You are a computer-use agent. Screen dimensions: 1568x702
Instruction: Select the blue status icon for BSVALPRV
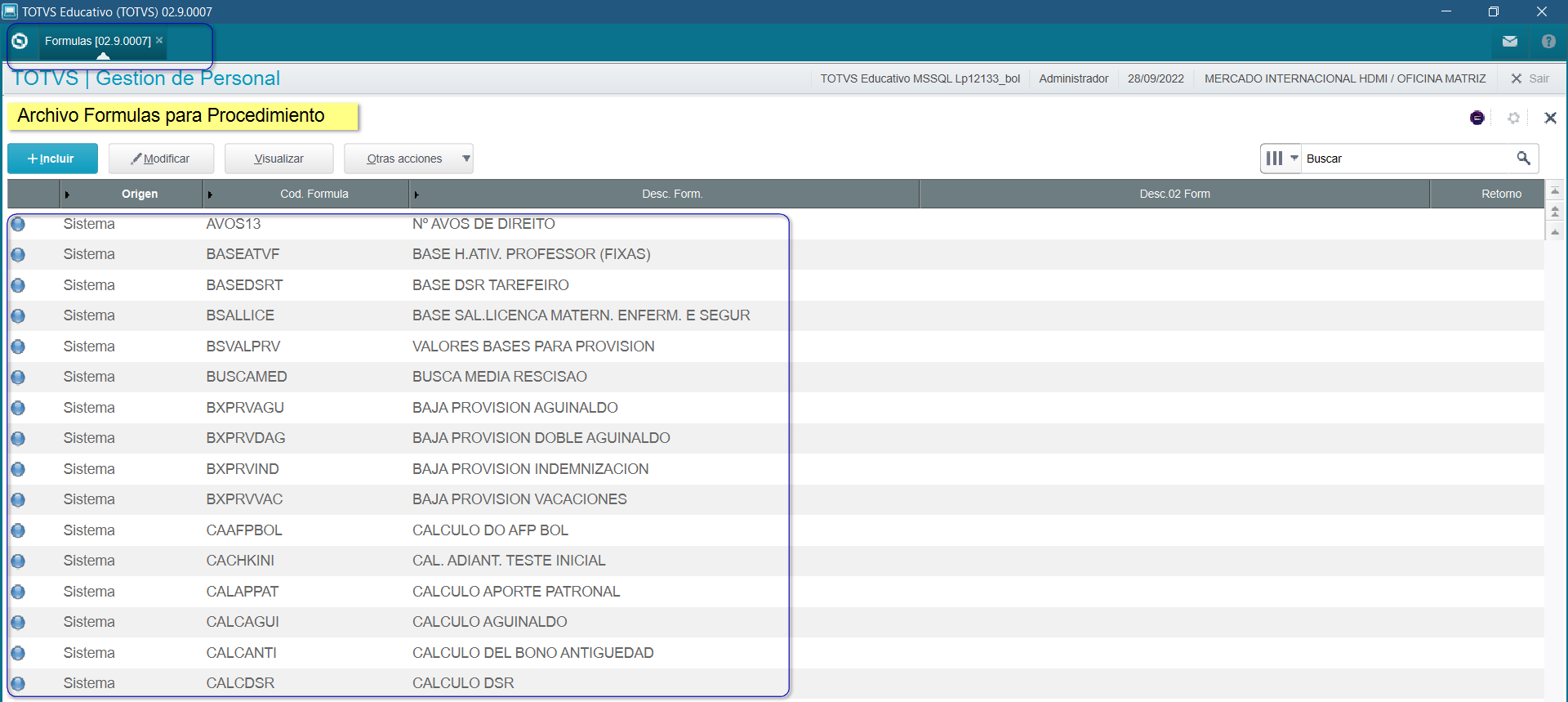pyautogui.click(x=18, y=347)
